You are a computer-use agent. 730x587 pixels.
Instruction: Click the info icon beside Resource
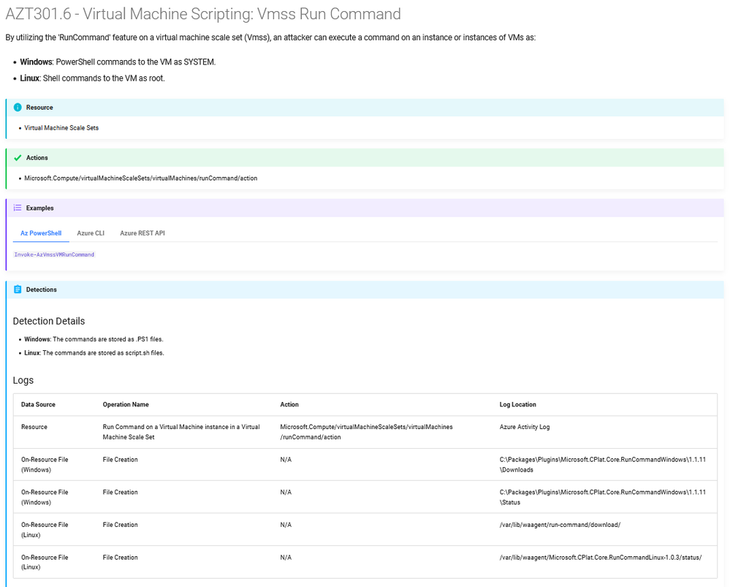(17, 107)
